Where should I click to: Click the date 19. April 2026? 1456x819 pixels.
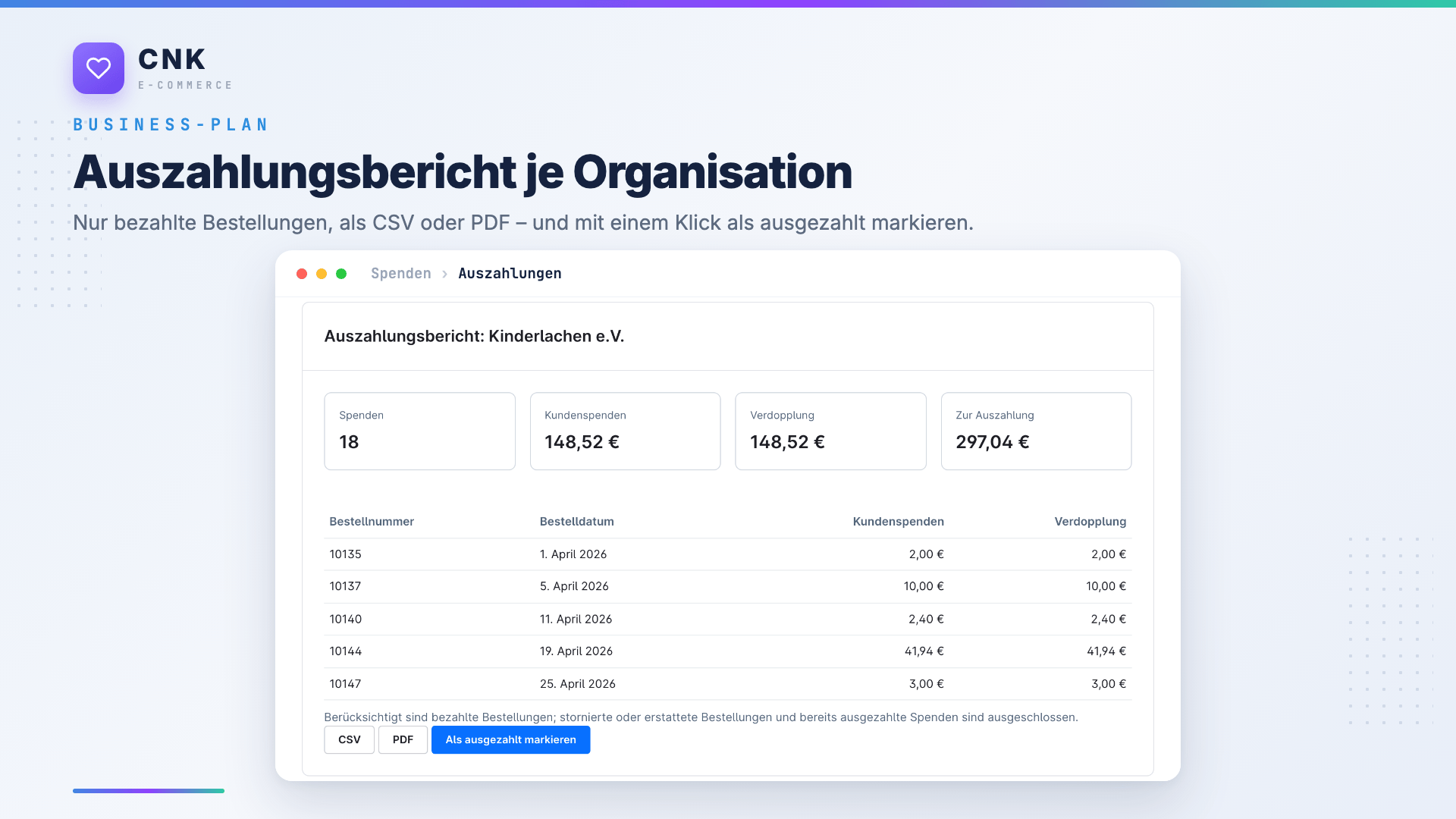(576, 651)
